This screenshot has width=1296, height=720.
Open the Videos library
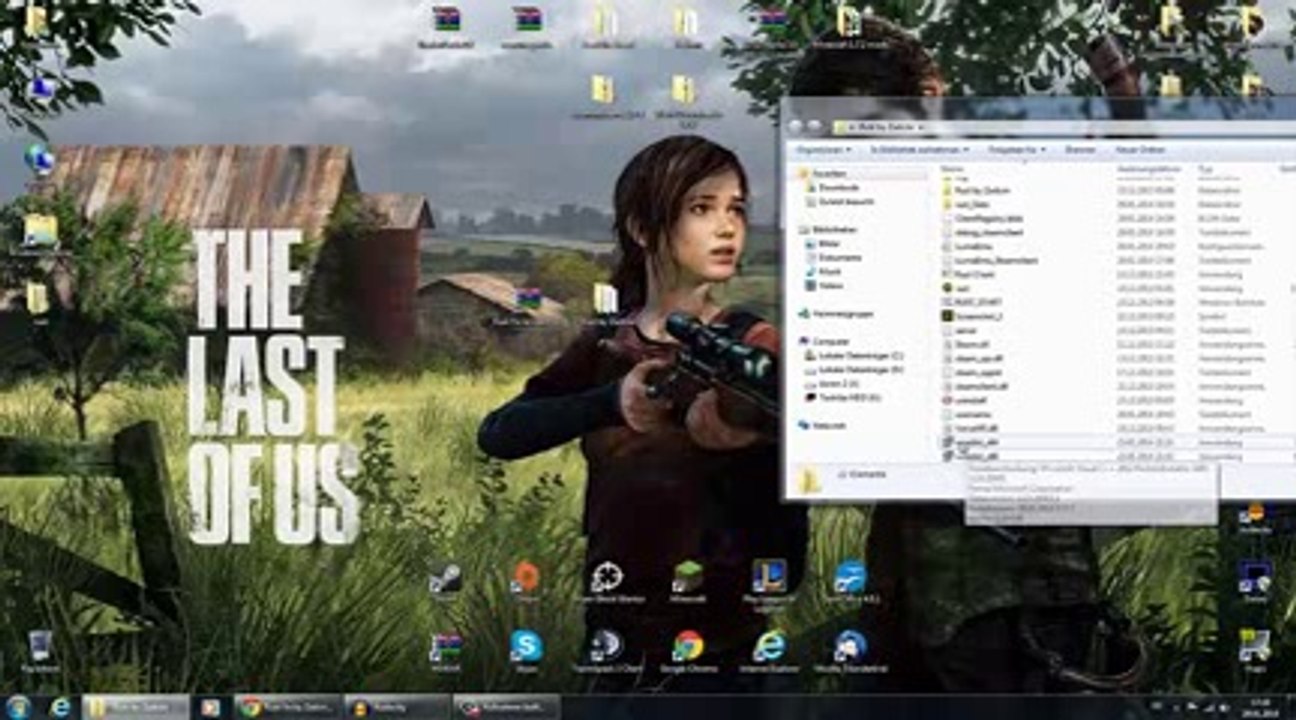tap(826, 285)
